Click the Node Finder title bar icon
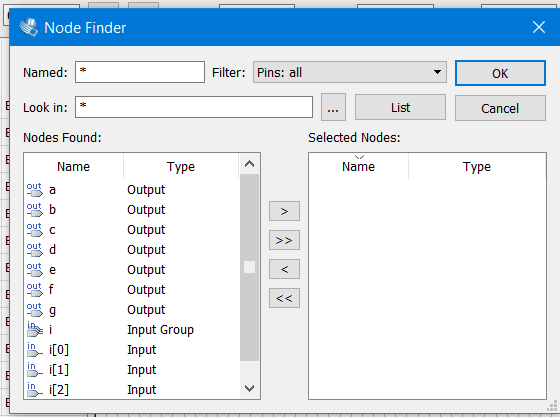The width and height of the screenshot is (560, 417). click(29, 27)
